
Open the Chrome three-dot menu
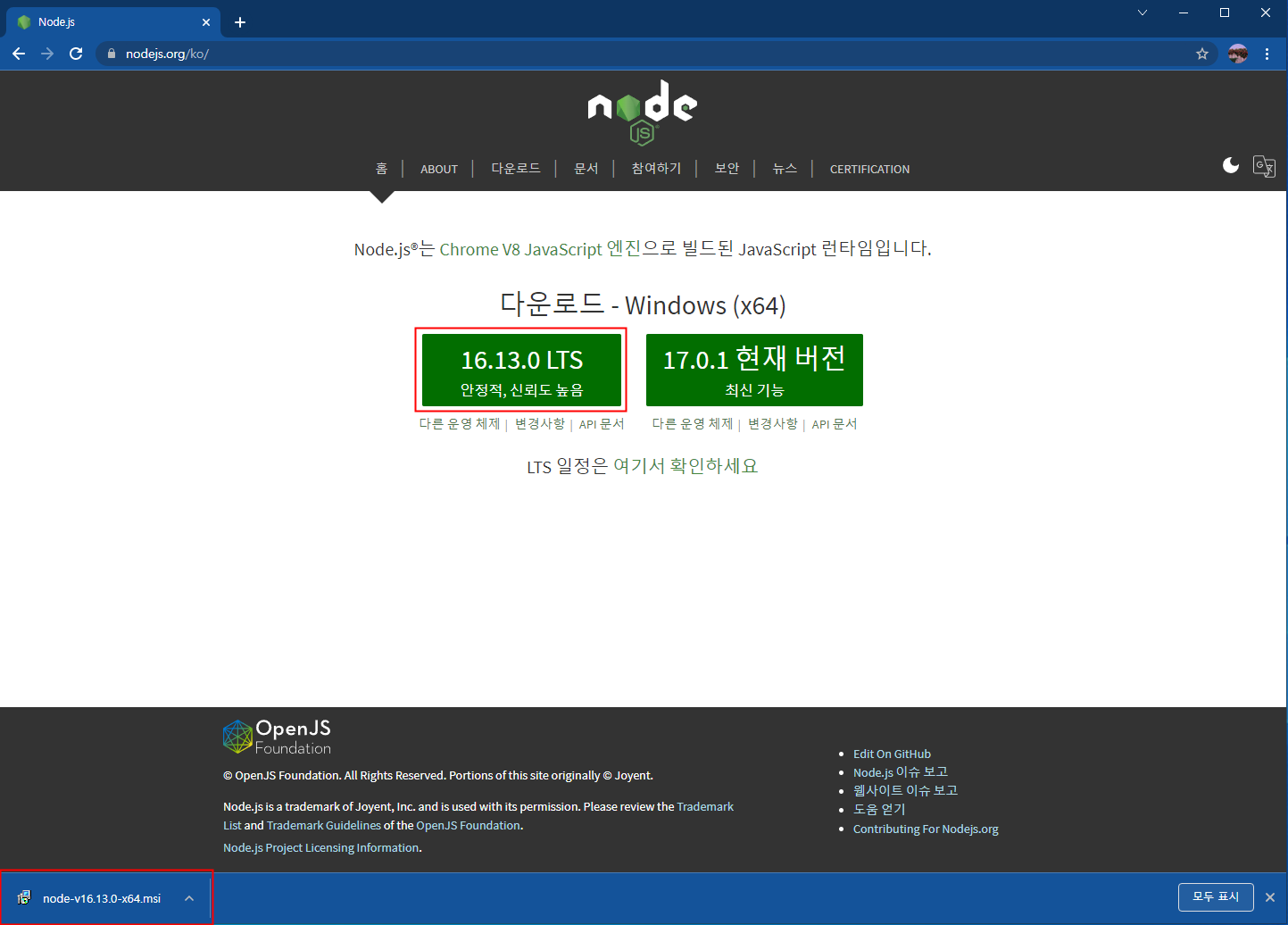point(1267,54)
